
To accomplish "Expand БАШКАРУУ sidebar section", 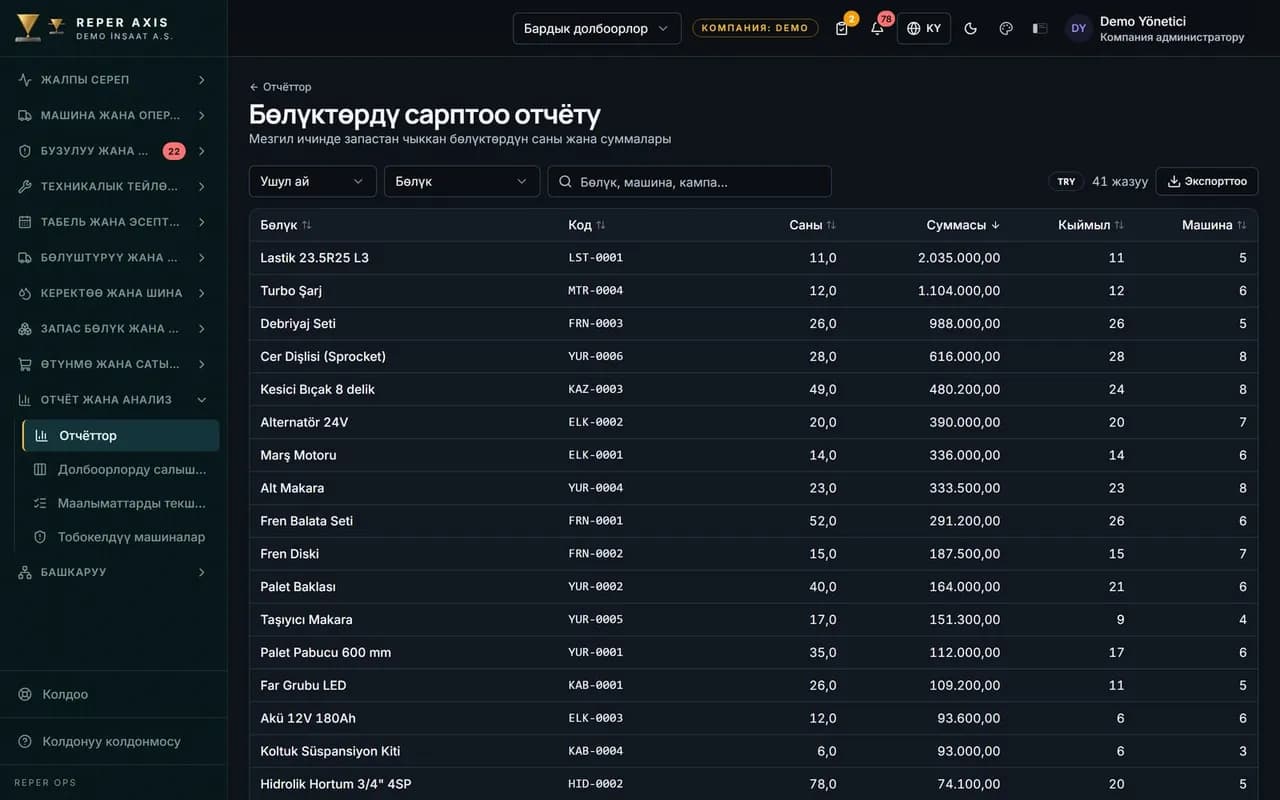I will pyautogui.click(x=113, y=572).
